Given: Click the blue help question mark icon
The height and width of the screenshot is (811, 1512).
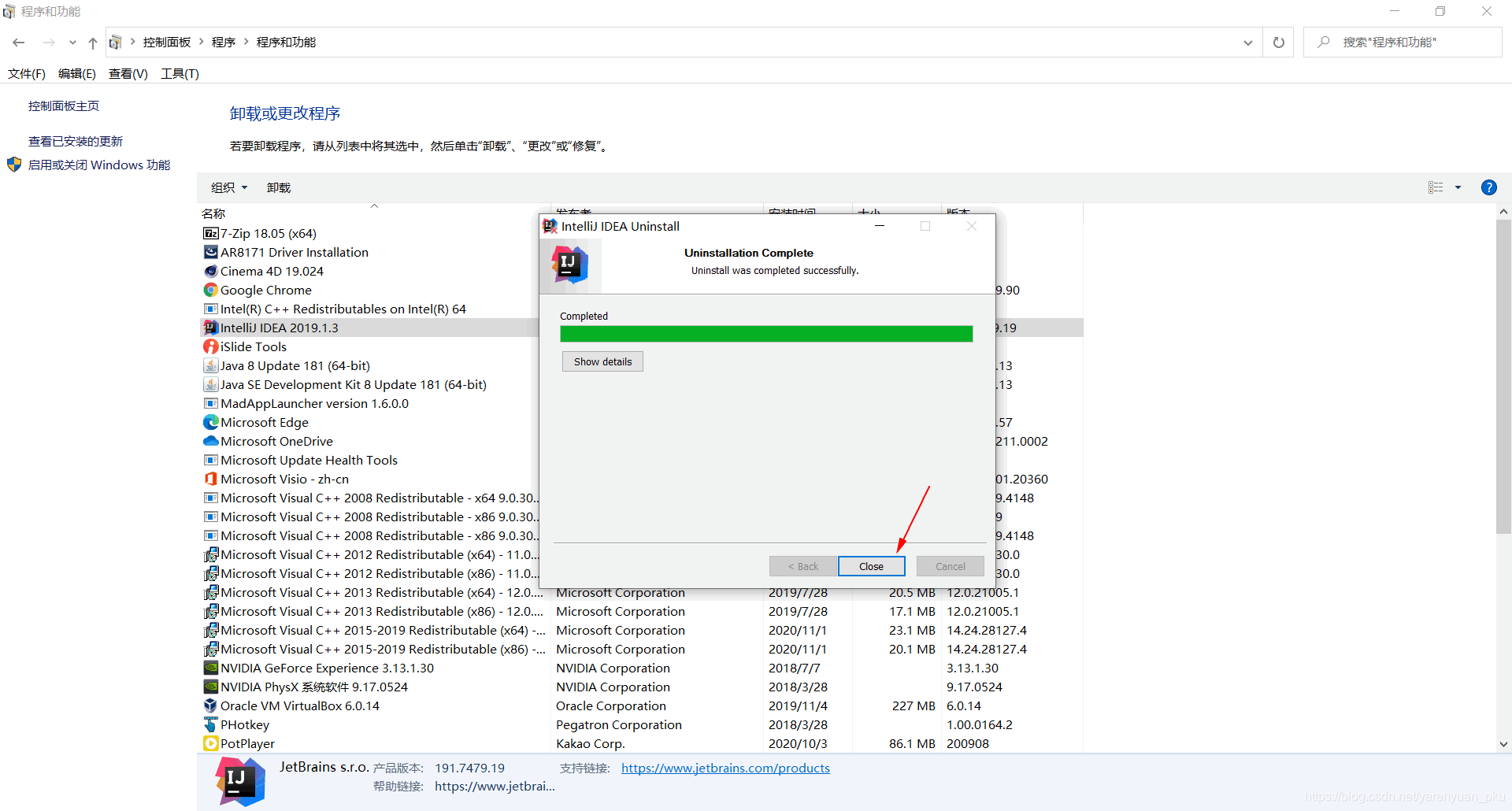Looking at the screenshot, I should point(1488,187).
